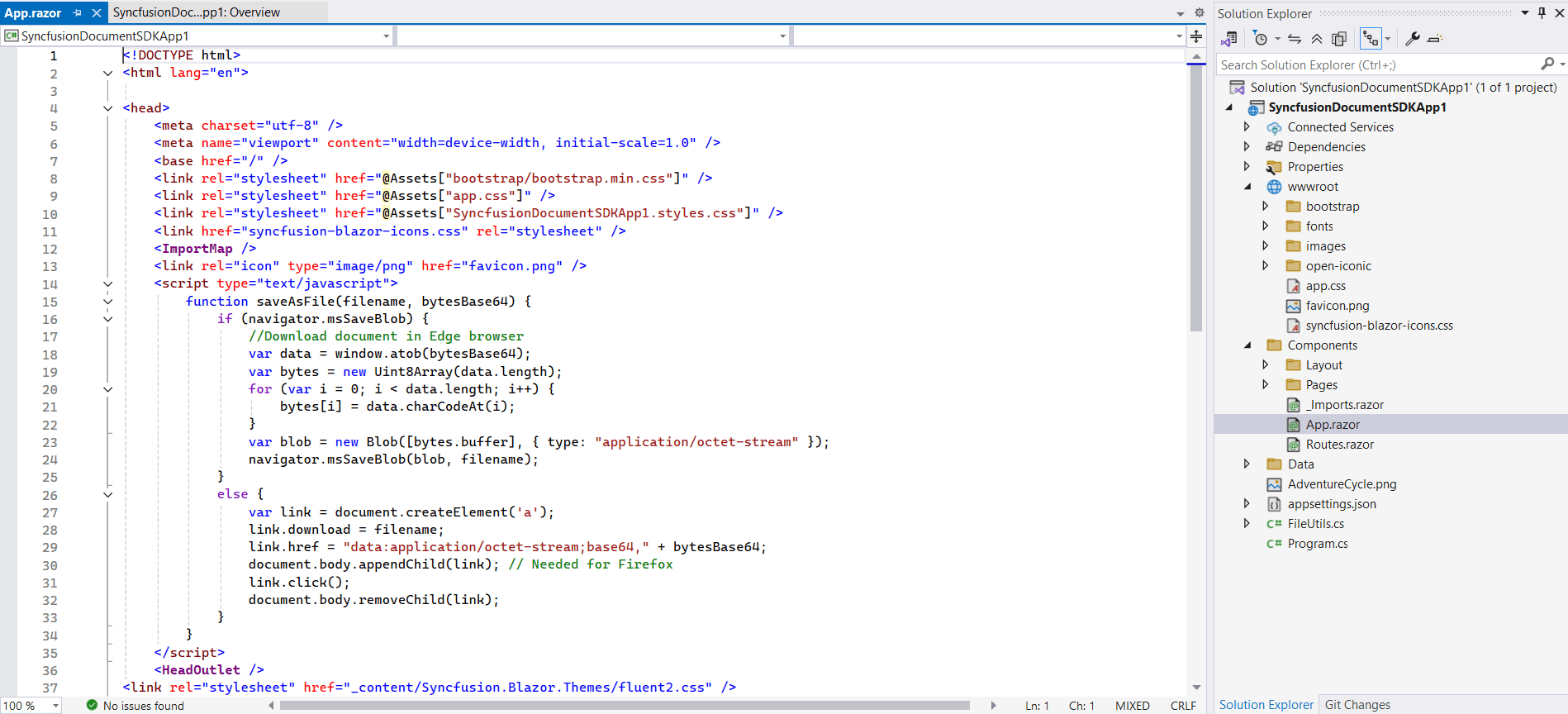
Task: Collapse the for loop on line 20
Action: [x=107, y=389]
